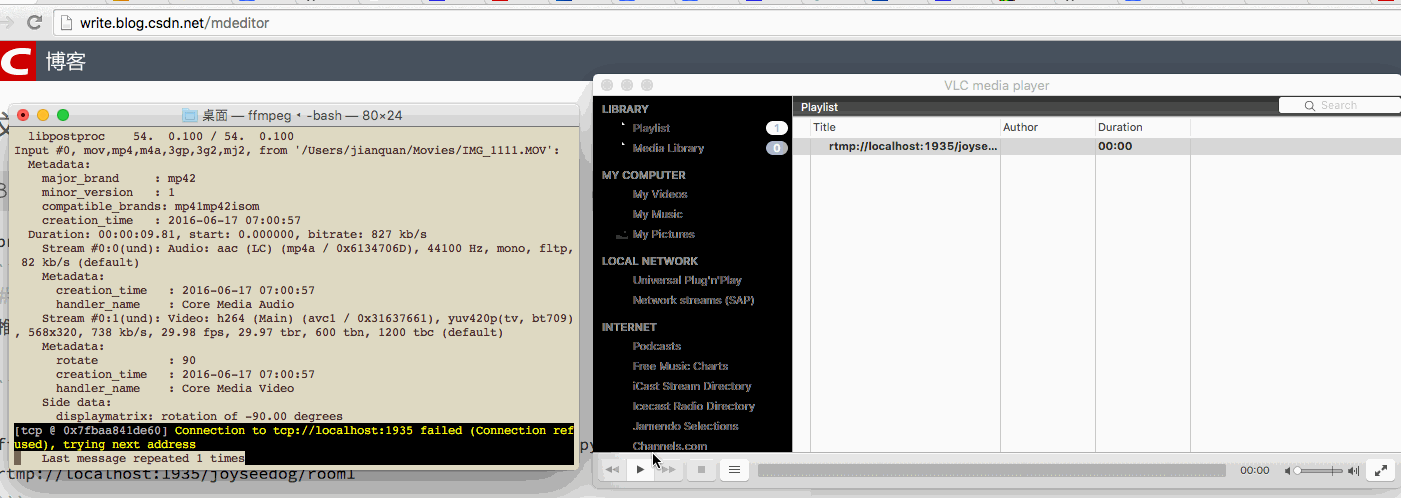The width and height of the screenshot is (1401, 498).
Task: Open My Music in VLC sidebar
Action: coord(657,214)
